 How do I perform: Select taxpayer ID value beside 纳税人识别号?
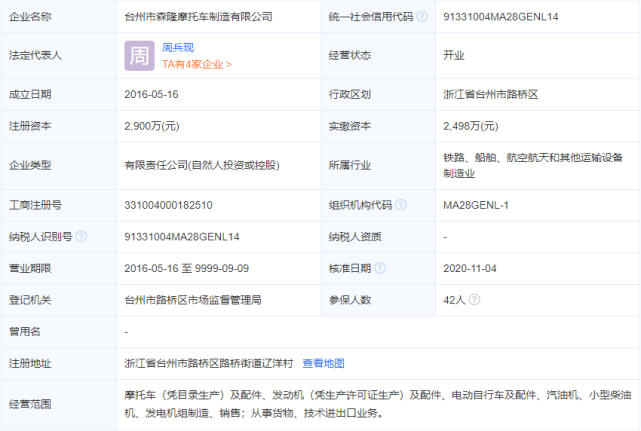182,237
